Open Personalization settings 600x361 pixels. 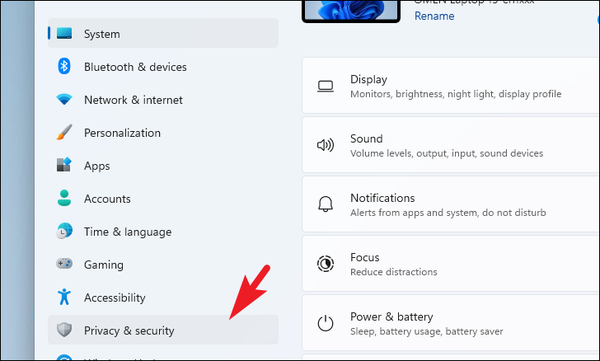click(x=163, y=132)
